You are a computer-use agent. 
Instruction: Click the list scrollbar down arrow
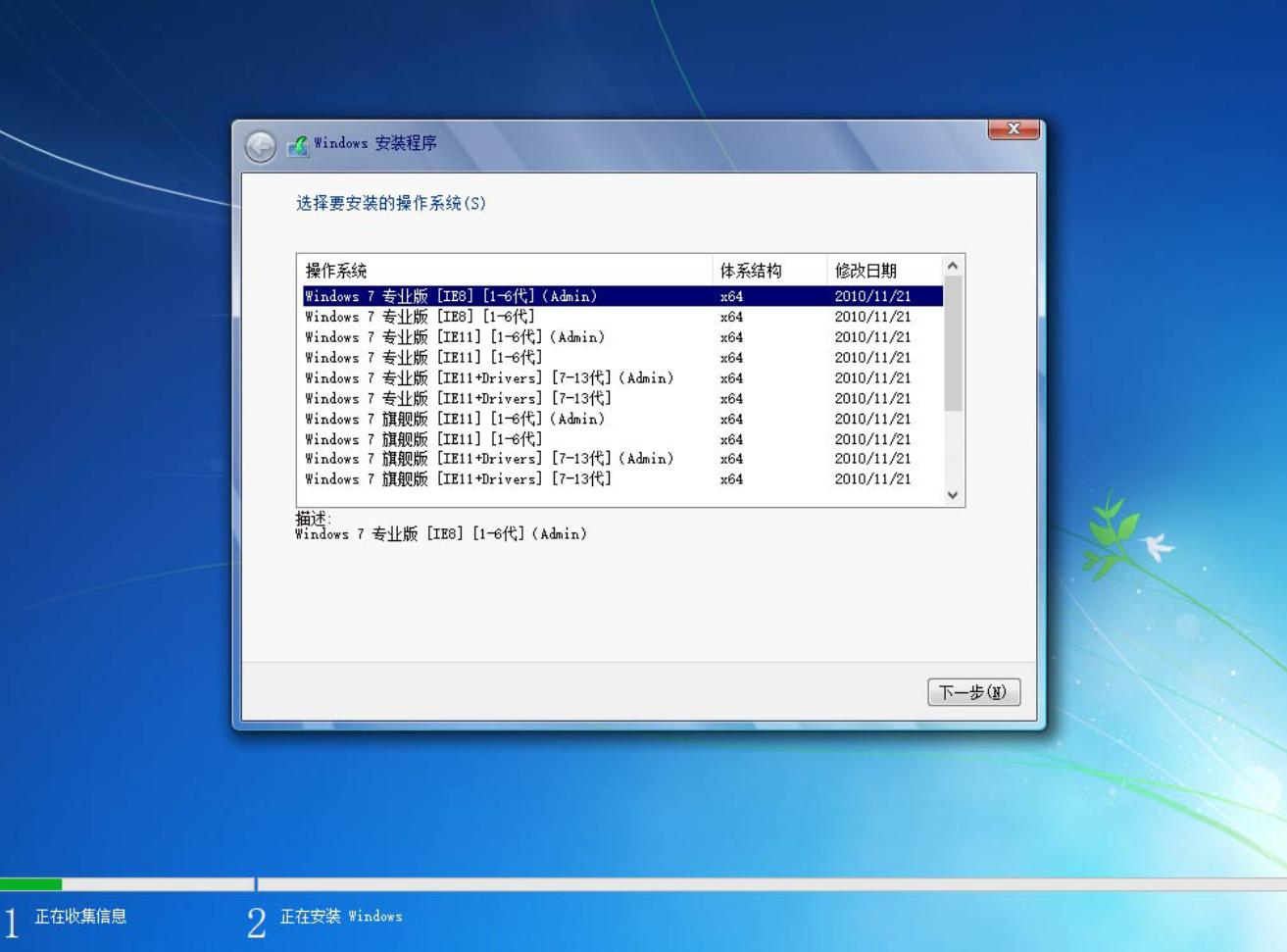click(x=953, y=495)
